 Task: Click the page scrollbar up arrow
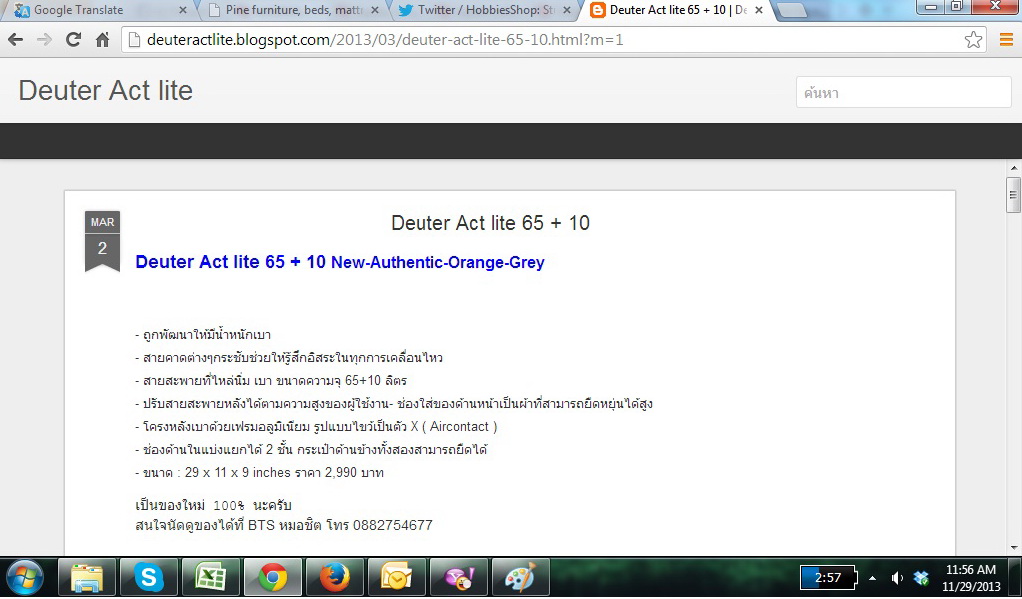coord(1014,168)
